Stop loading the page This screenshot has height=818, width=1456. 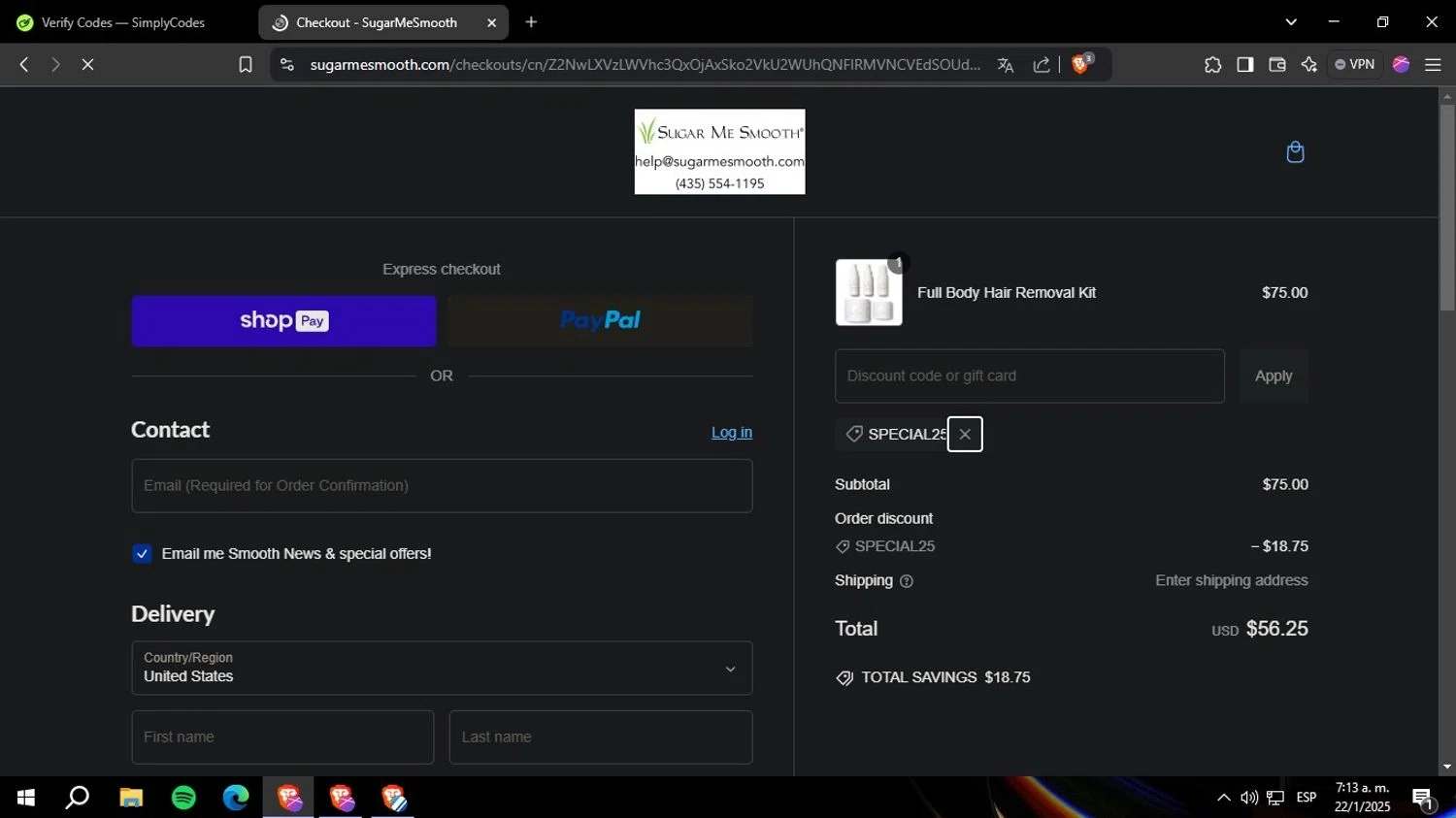point(87,64)
